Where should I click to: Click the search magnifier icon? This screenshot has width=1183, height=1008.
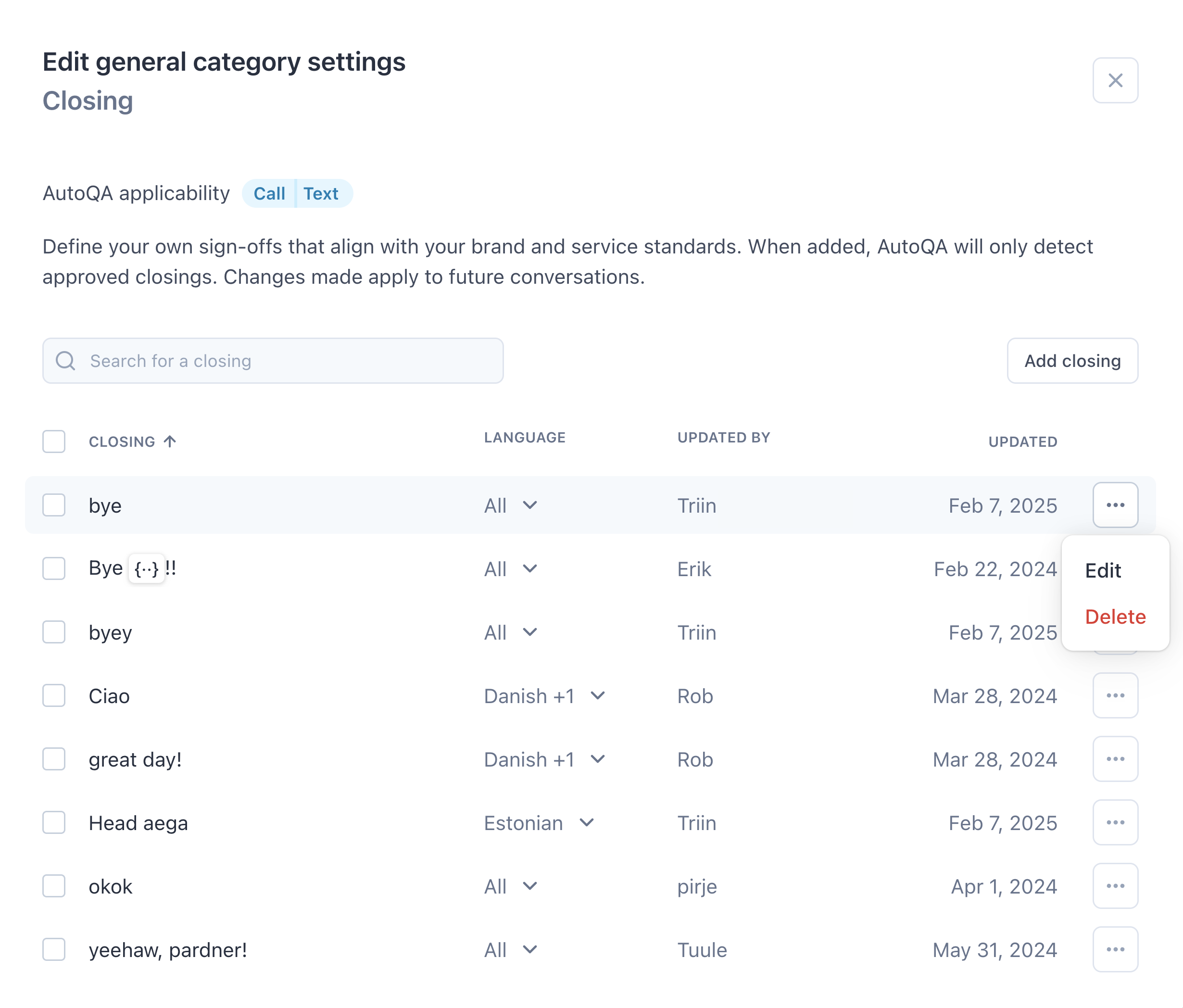coord(65,360)
